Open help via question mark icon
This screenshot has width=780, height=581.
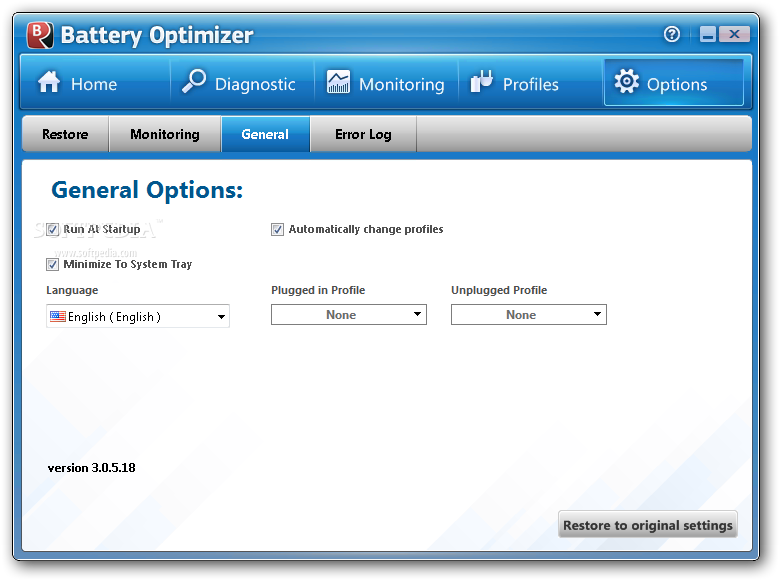click(x=672, y=34)
